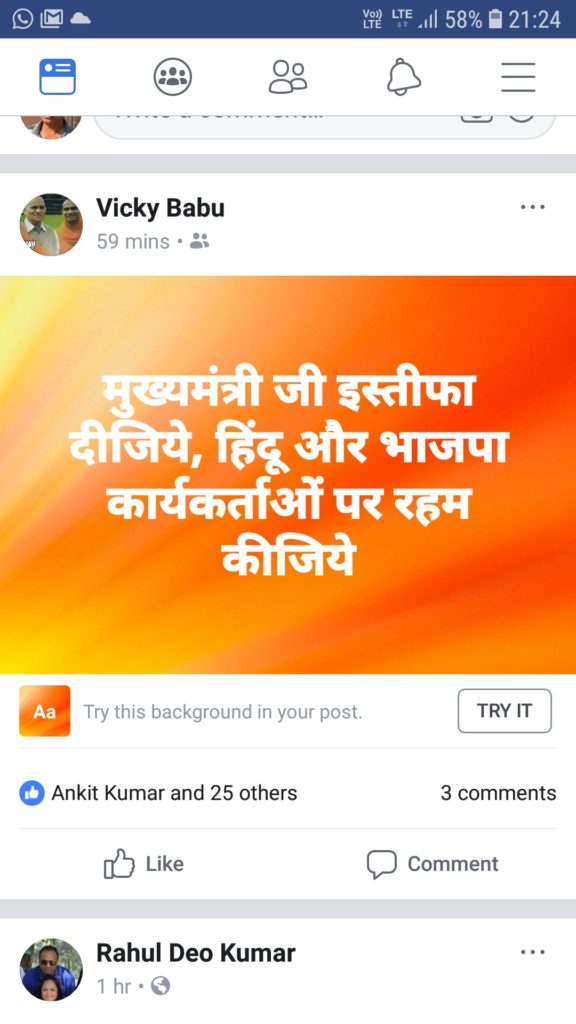Open Vicky Babu's profile name link
Viewport: 576px width, 1024px height.
[161, 208]
